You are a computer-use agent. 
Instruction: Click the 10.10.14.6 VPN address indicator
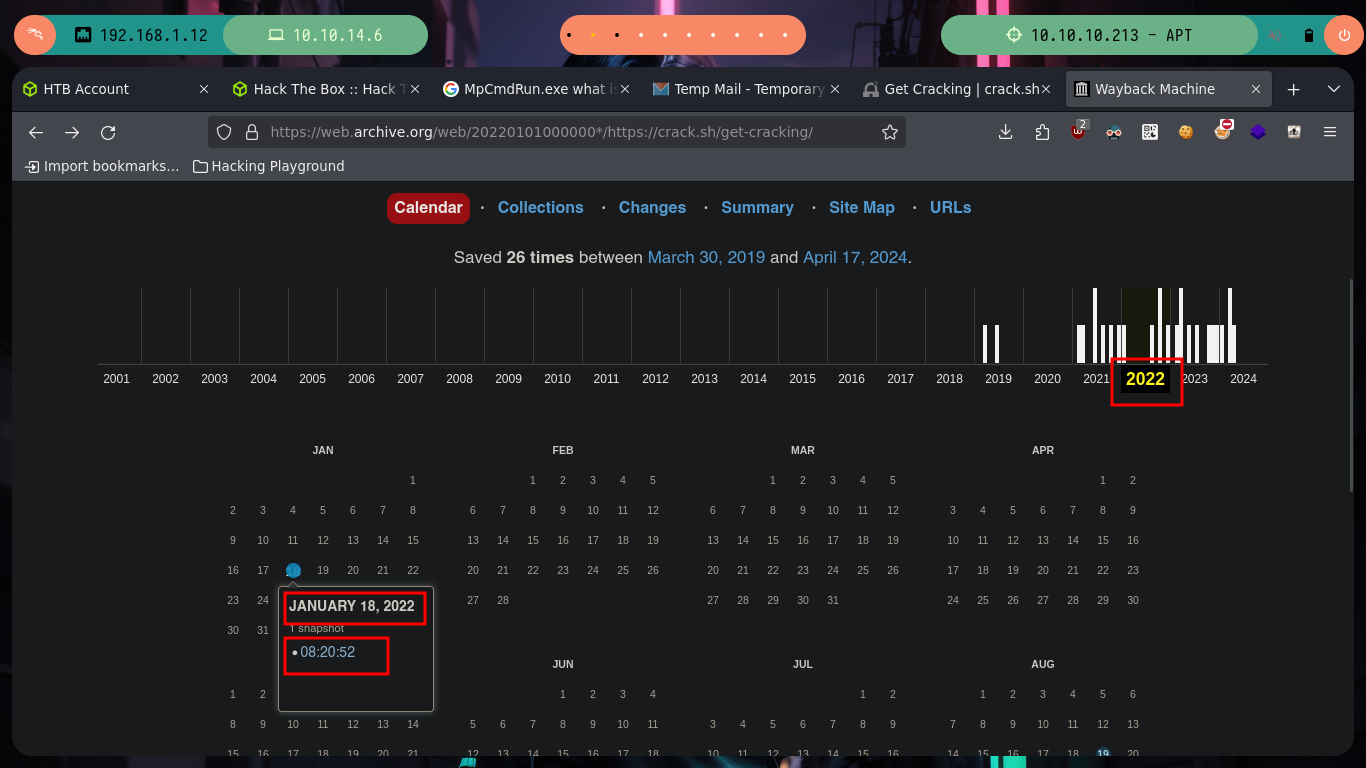point(326,35)
